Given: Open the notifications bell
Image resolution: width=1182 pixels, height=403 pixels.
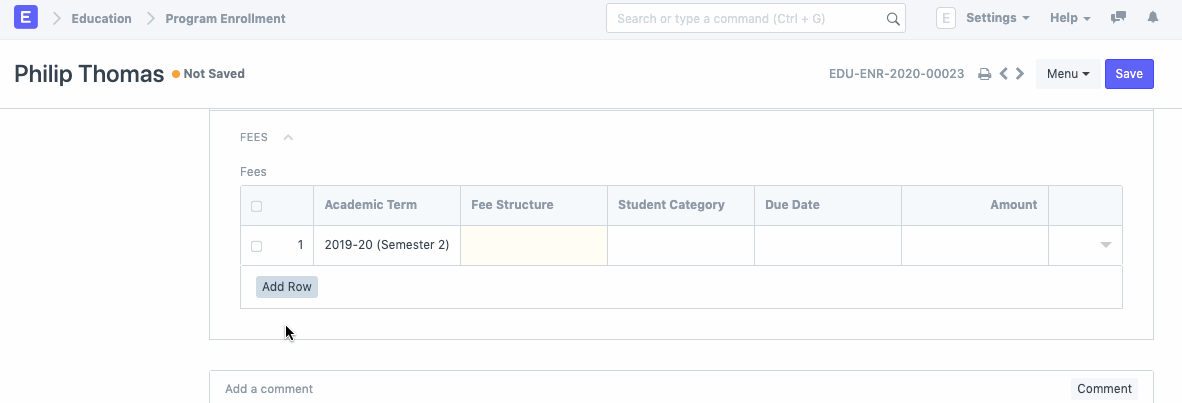Looking at the screenshot, I should tap(1152, 18).
